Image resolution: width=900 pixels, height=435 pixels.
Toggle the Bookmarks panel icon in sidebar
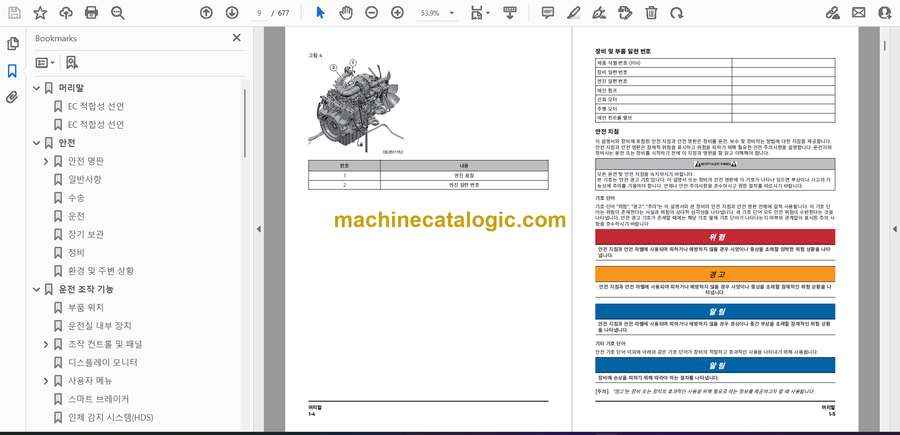coord(12,71)
